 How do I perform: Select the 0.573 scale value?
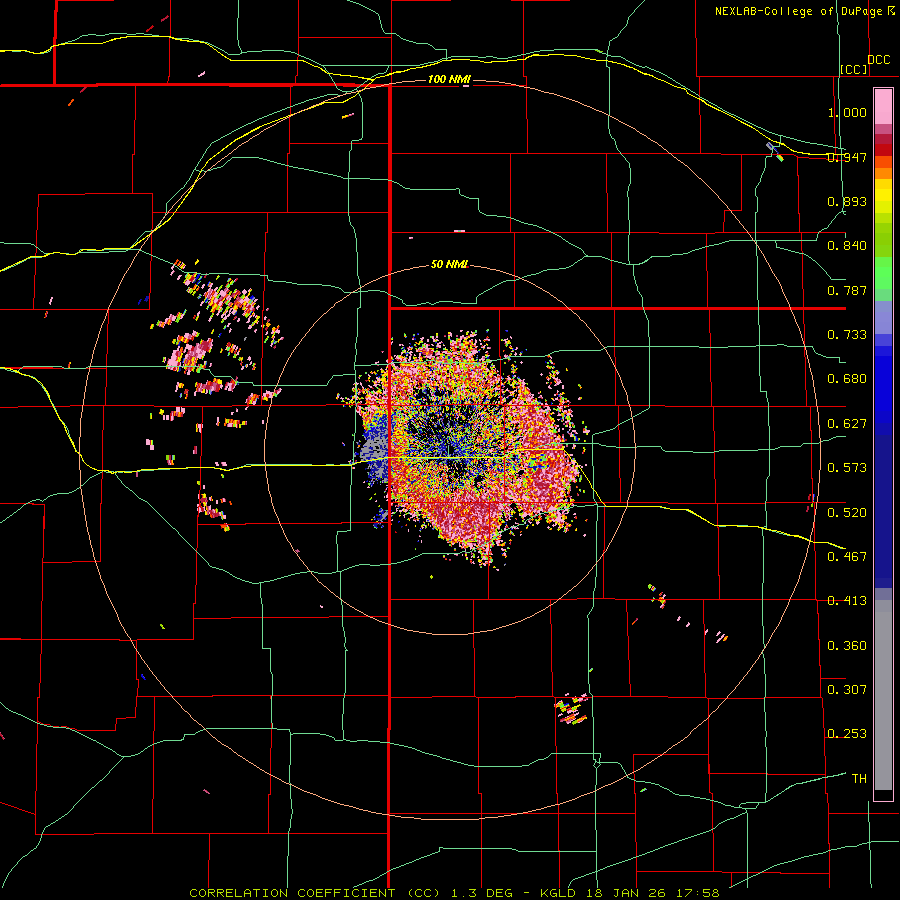tap(847, 467)
